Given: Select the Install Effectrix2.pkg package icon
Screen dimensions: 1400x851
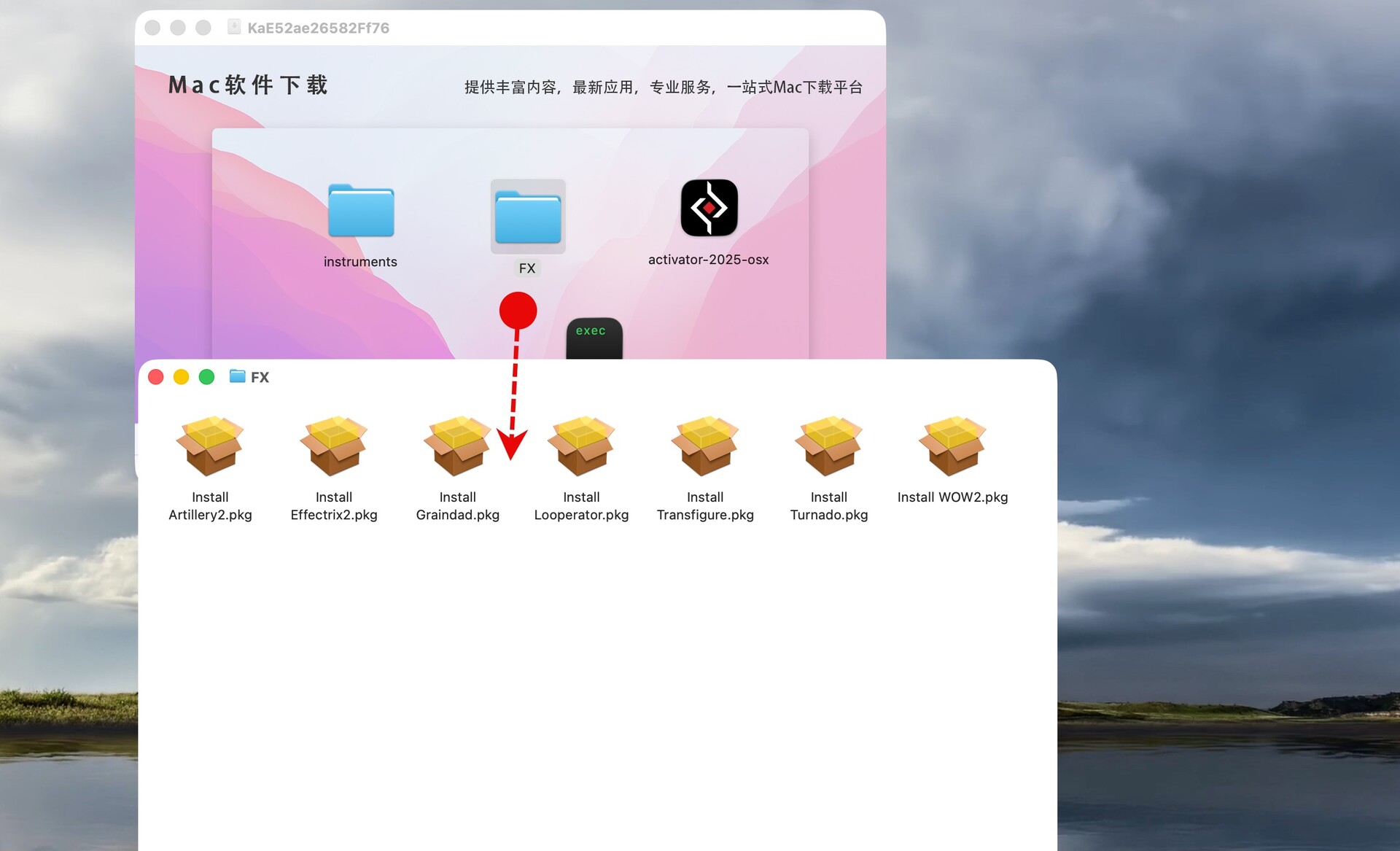Looking at the screenshot, I should pyautogui.click(x=334, y=446).
